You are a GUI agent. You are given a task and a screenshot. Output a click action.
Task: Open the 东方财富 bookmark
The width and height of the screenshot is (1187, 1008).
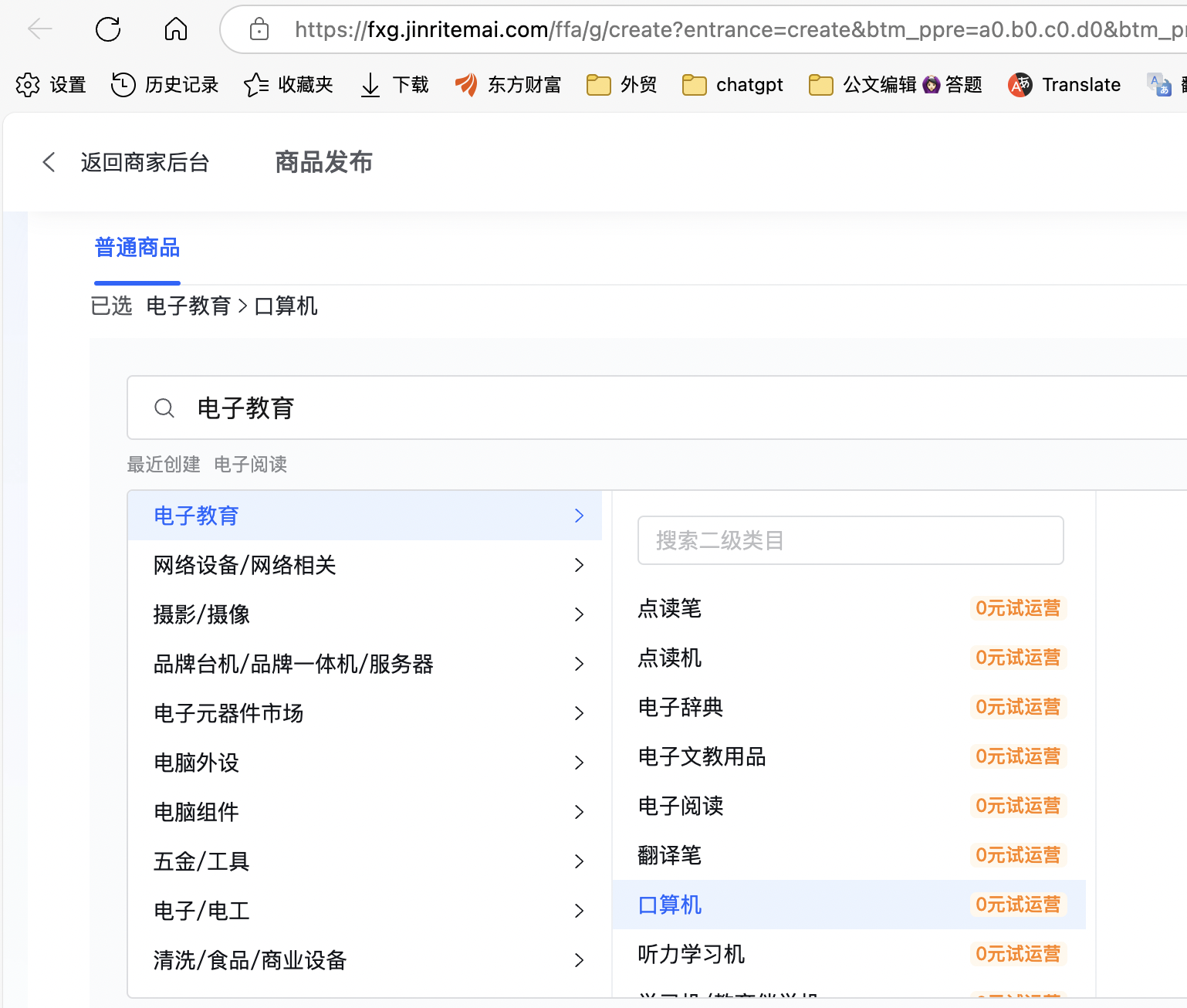(509, 85)
